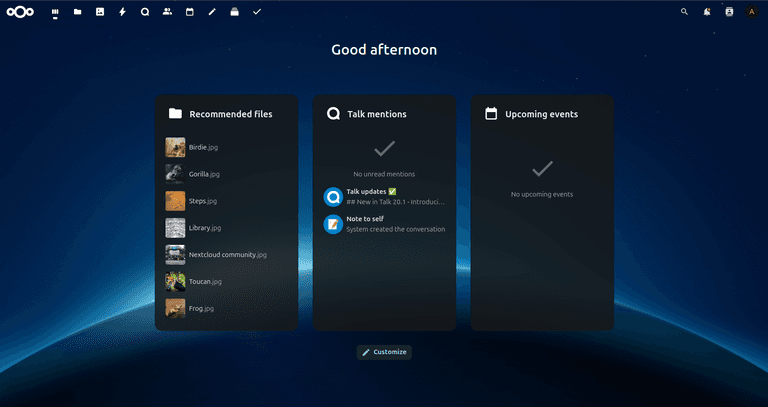Open the Activity app

122,12
